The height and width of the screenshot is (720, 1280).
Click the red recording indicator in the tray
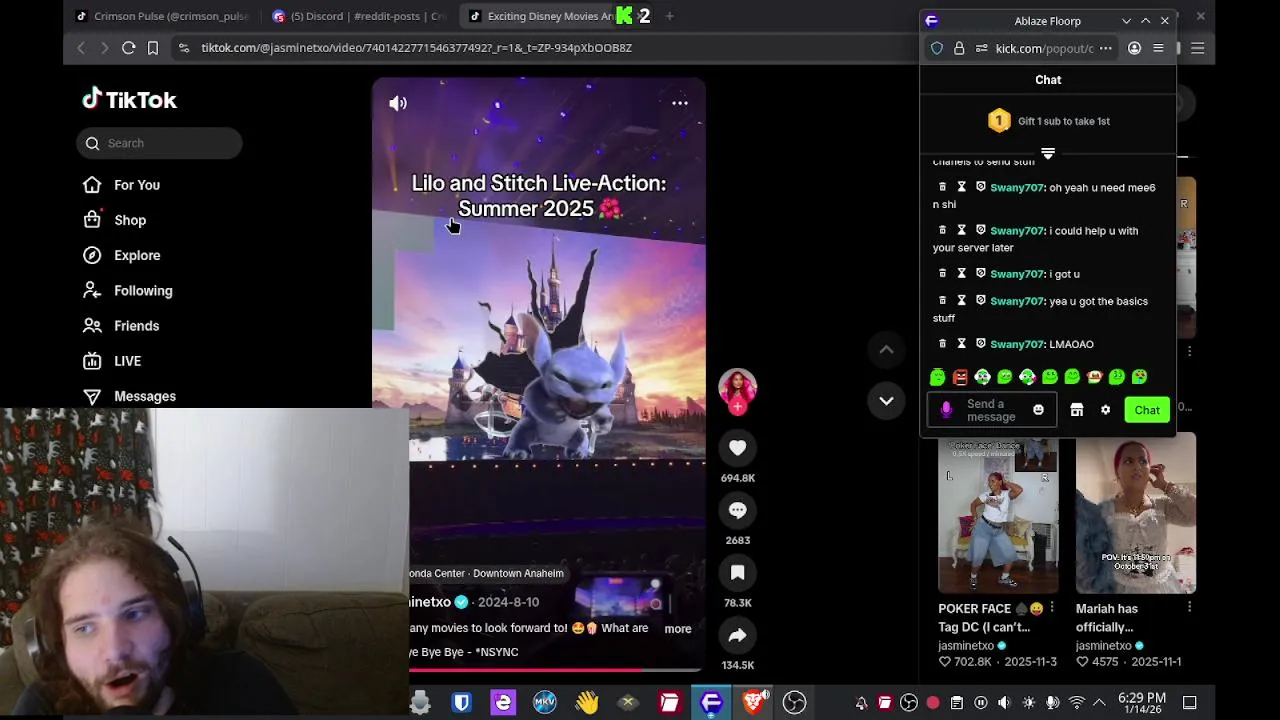[933, 703]
